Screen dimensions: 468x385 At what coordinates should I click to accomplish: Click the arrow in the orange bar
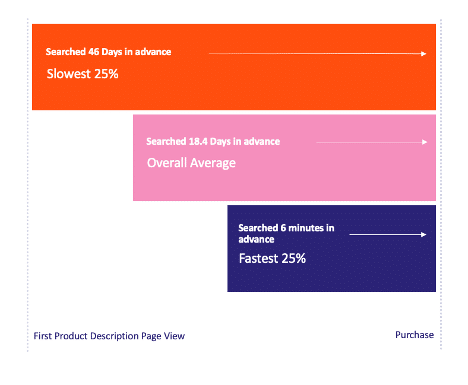click(x=317, y=53)
